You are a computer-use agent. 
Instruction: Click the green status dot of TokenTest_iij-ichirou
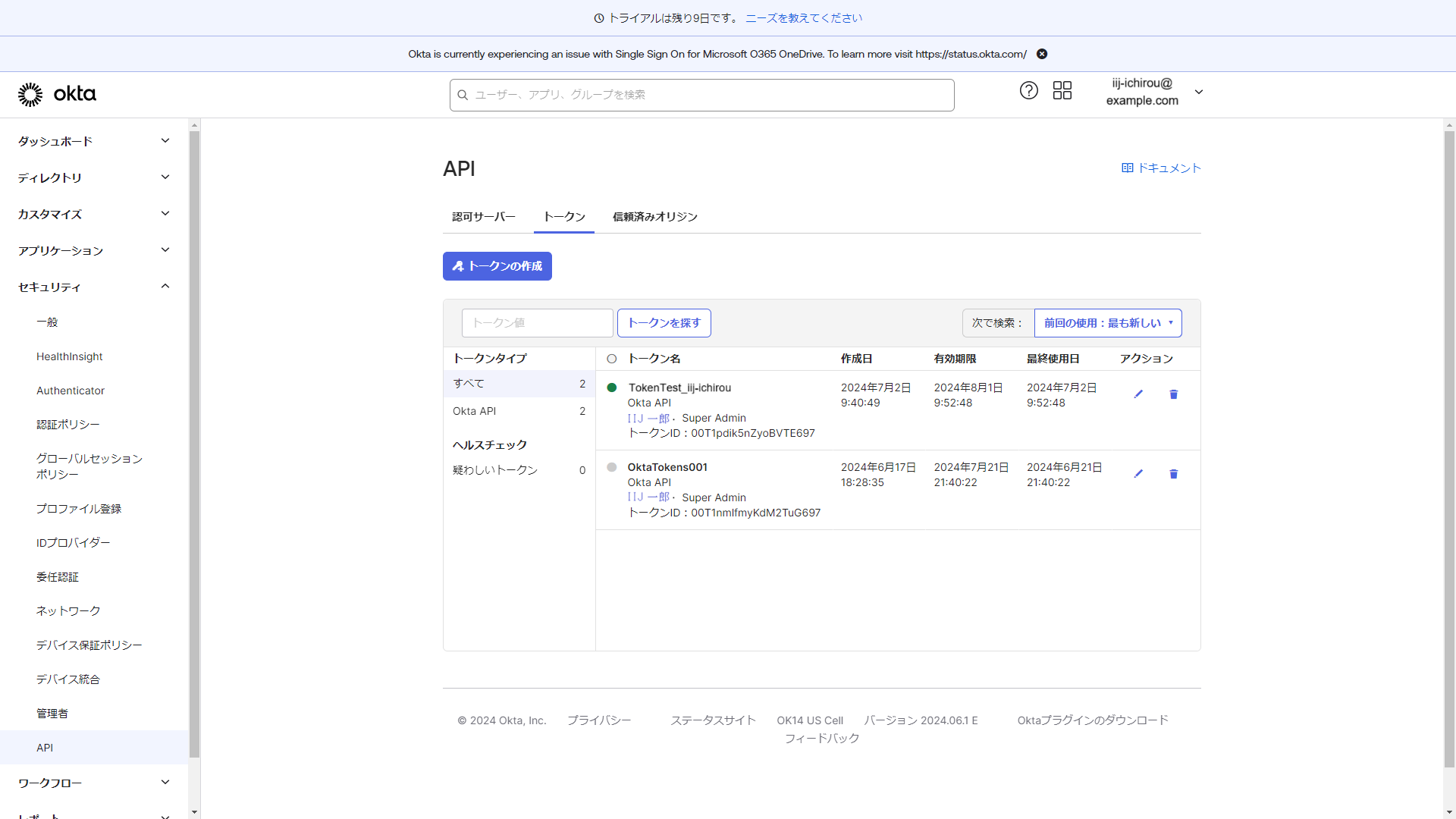(612, 388)
